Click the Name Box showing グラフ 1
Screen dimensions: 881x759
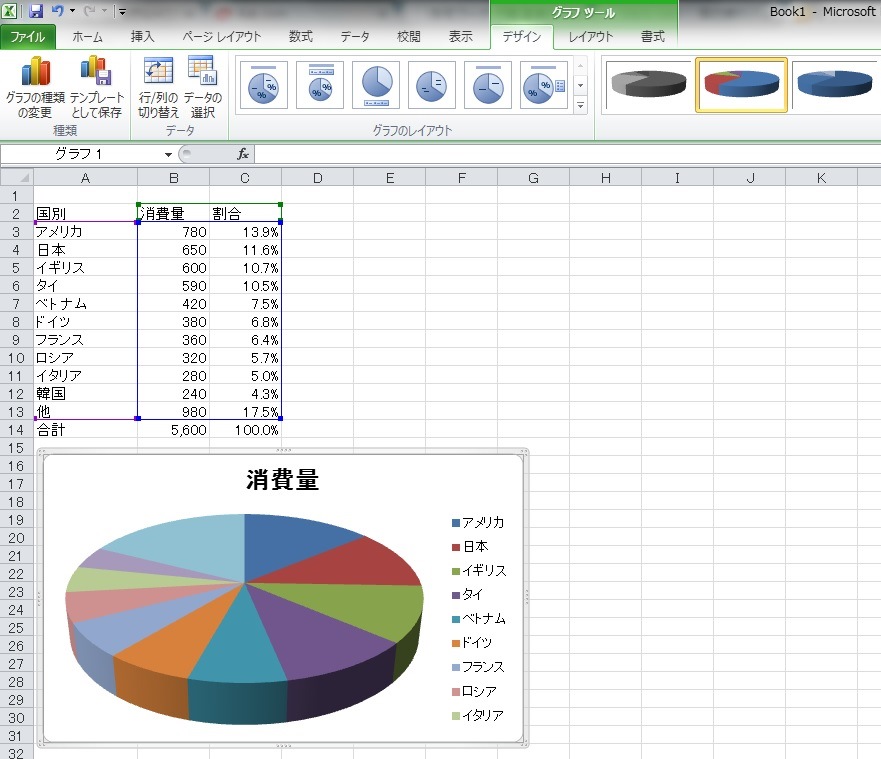pyautogui.click(x=81, y=154)
